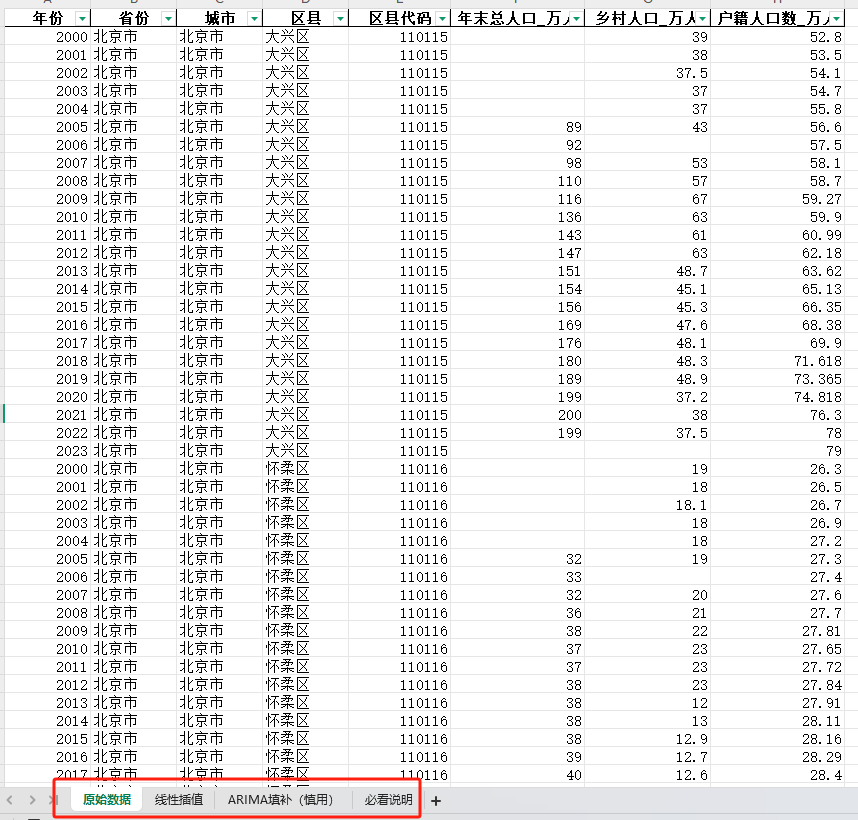Select the rural population cell showing 18.1
The image size is (858, 820).
tap(647, 505)
